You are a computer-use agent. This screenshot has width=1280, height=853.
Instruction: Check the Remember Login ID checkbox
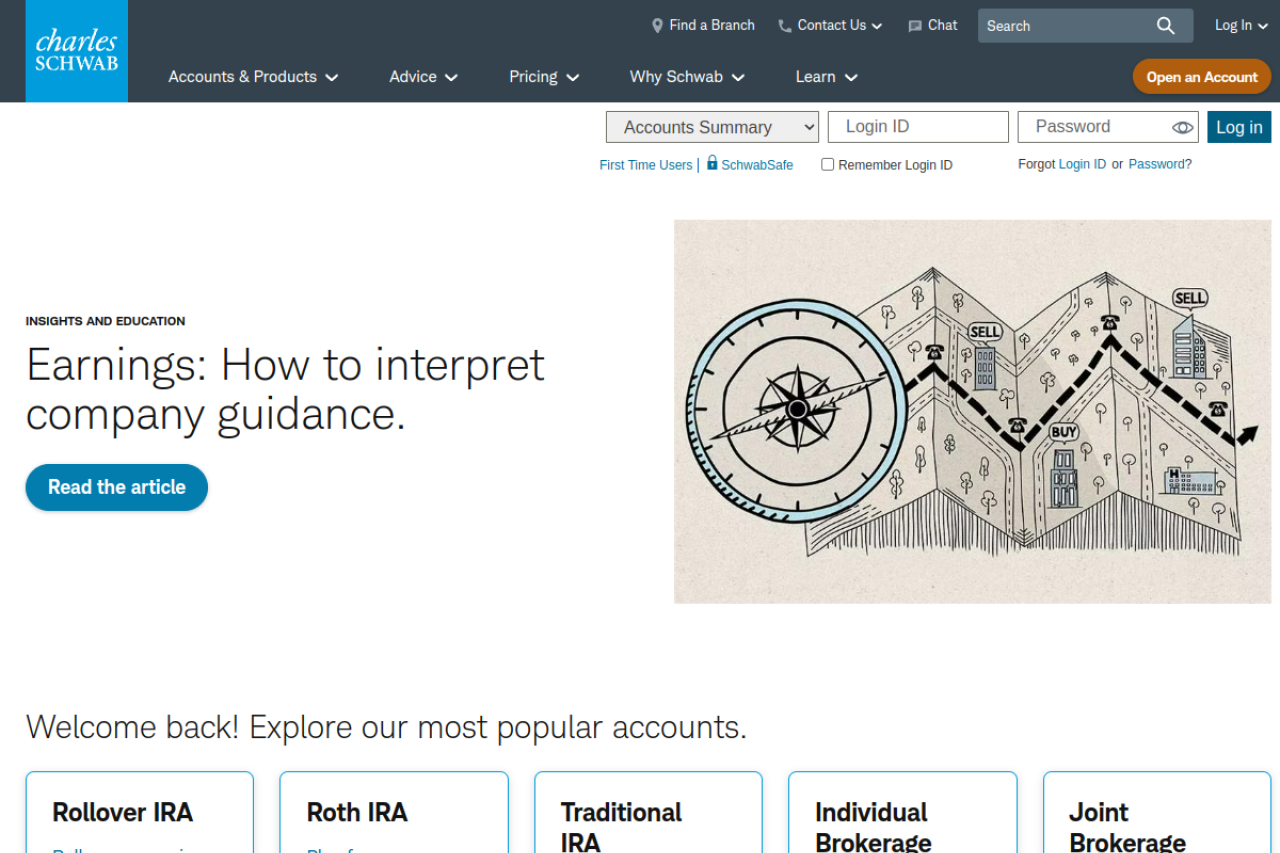(827, 165)
